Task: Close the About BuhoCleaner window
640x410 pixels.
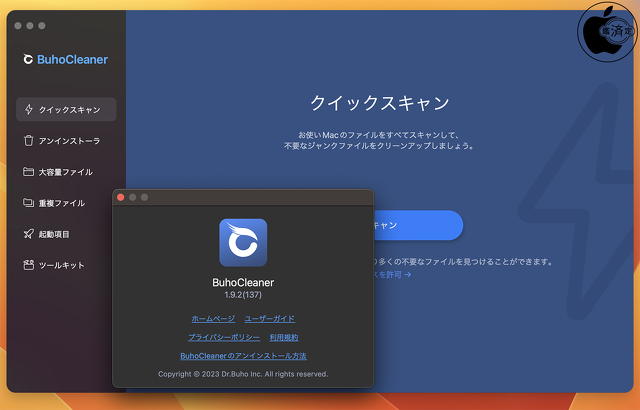Action: [121, 197]
